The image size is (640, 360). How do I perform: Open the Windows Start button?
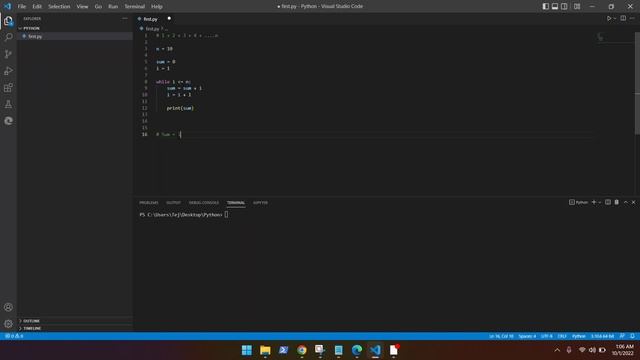point(247,350)
